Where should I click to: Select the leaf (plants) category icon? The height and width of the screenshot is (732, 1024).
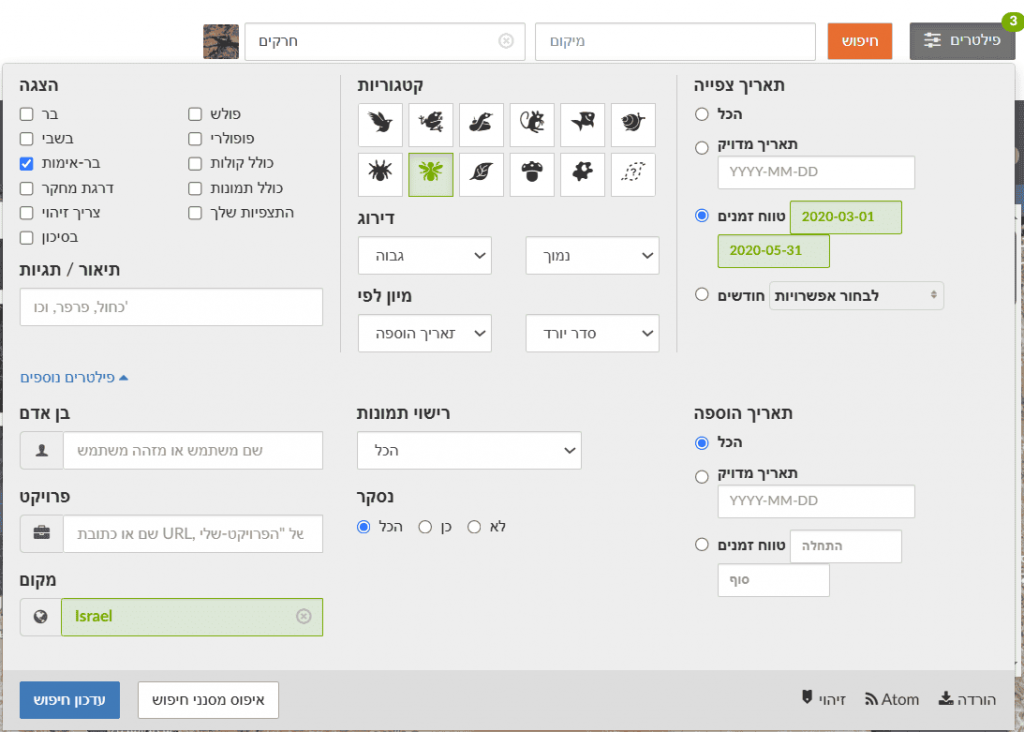pyautogui.click(x=482, y=174)
